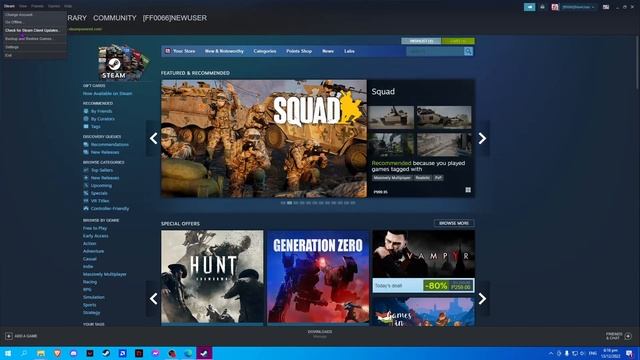Browse Early Access genre

click(x=96, y=236)
